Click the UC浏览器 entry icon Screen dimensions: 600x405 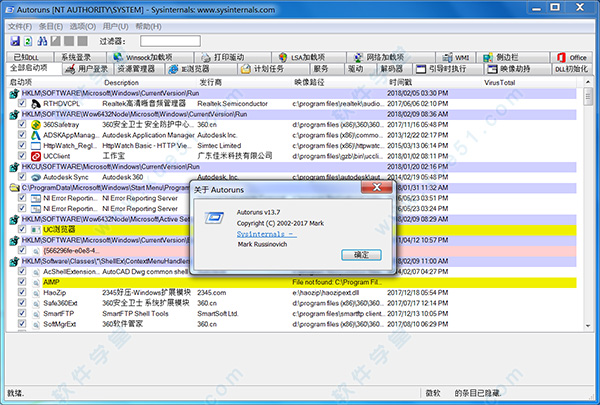36,230
